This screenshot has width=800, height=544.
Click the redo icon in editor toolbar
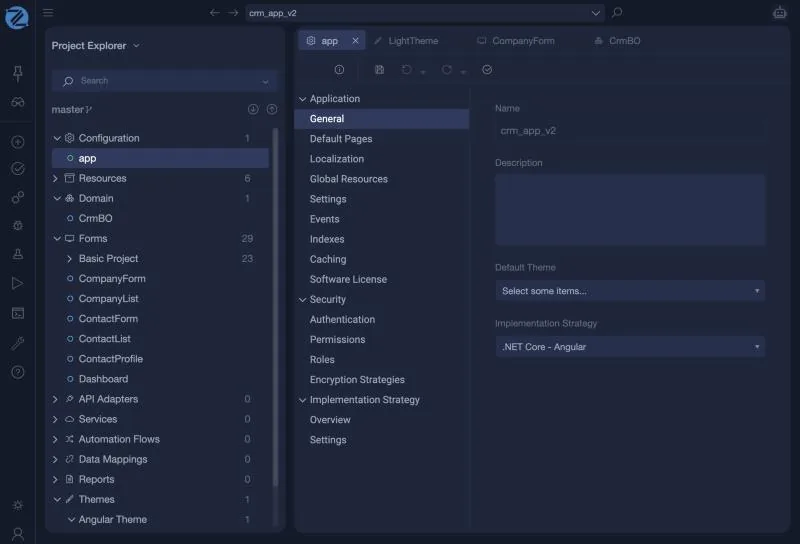pyautogui.click(x=446, y=69)
